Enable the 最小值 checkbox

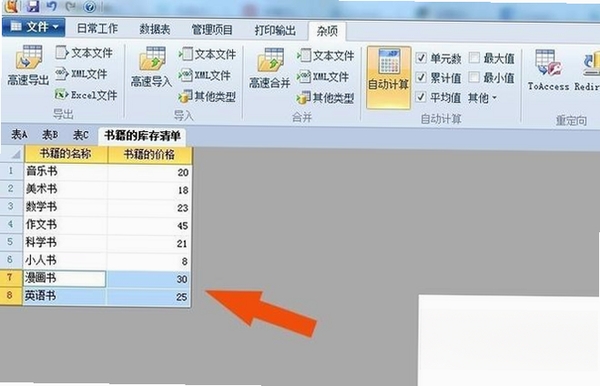474,78
